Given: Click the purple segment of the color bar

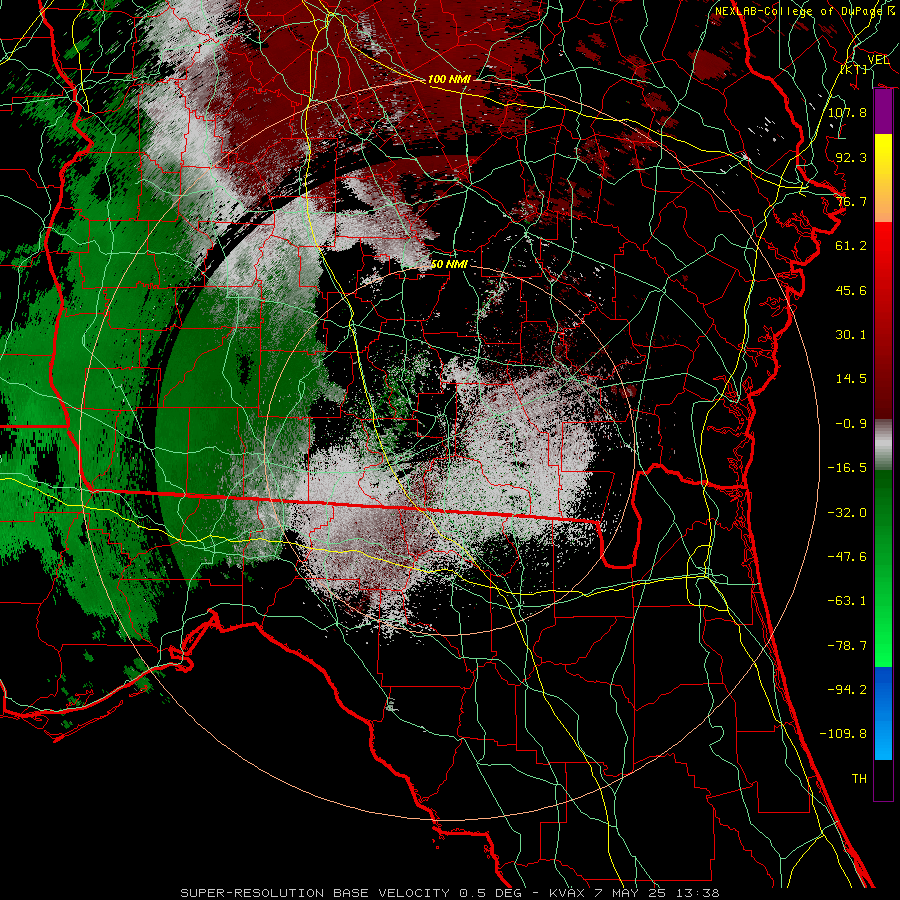Looking at the screenshot, I should pyautogui.click(x=883, y=112).
